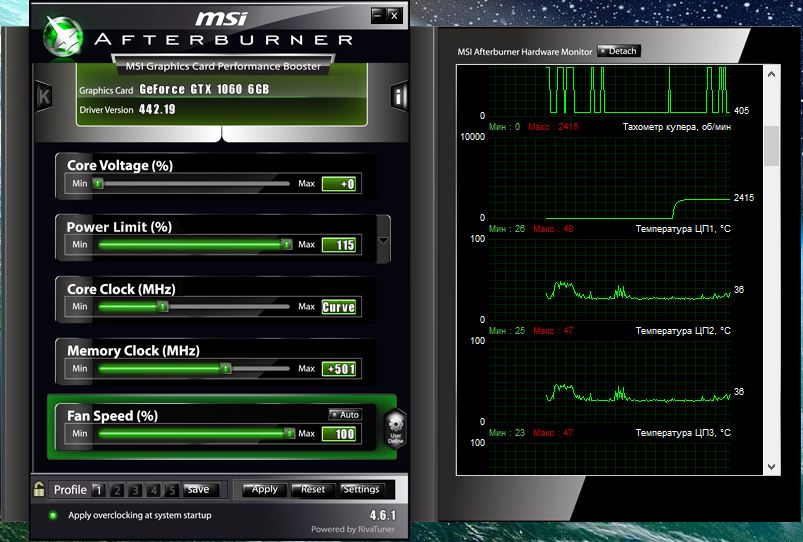Open the Kombustor K side button
Image resolution: width=803 pixels, height=542 pixels.
coord(44,96)
